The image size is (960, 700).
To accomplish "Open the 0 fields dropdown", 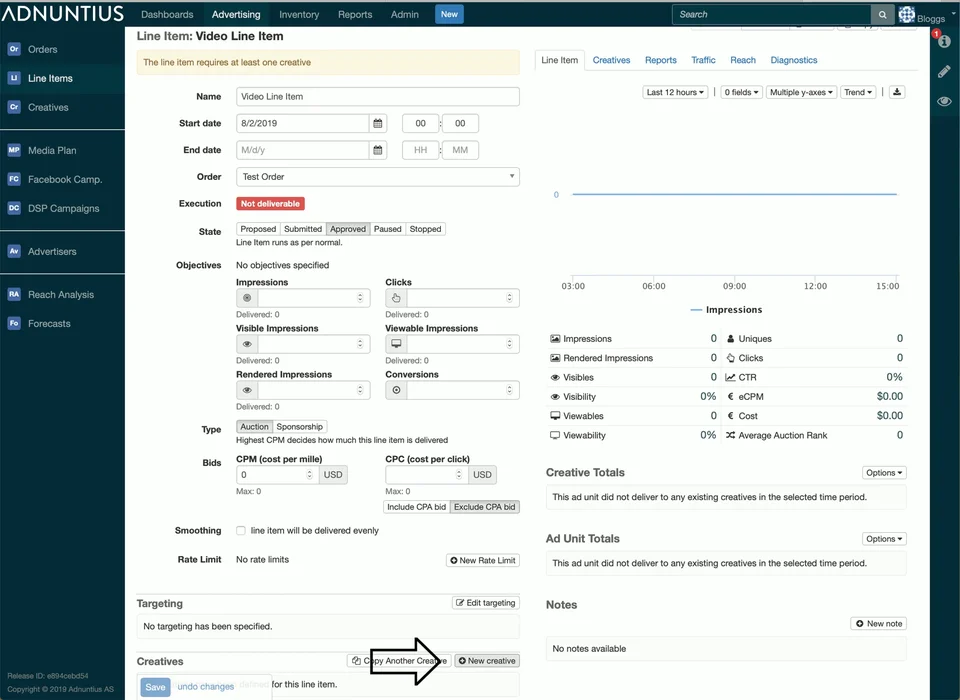I will (741, 92).
